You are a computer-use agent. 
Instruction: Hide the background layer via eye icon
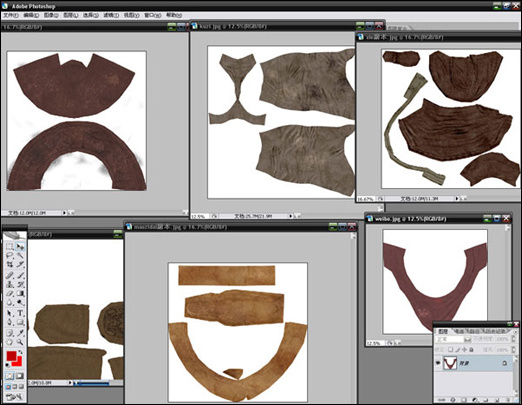(x=438, y=363)
